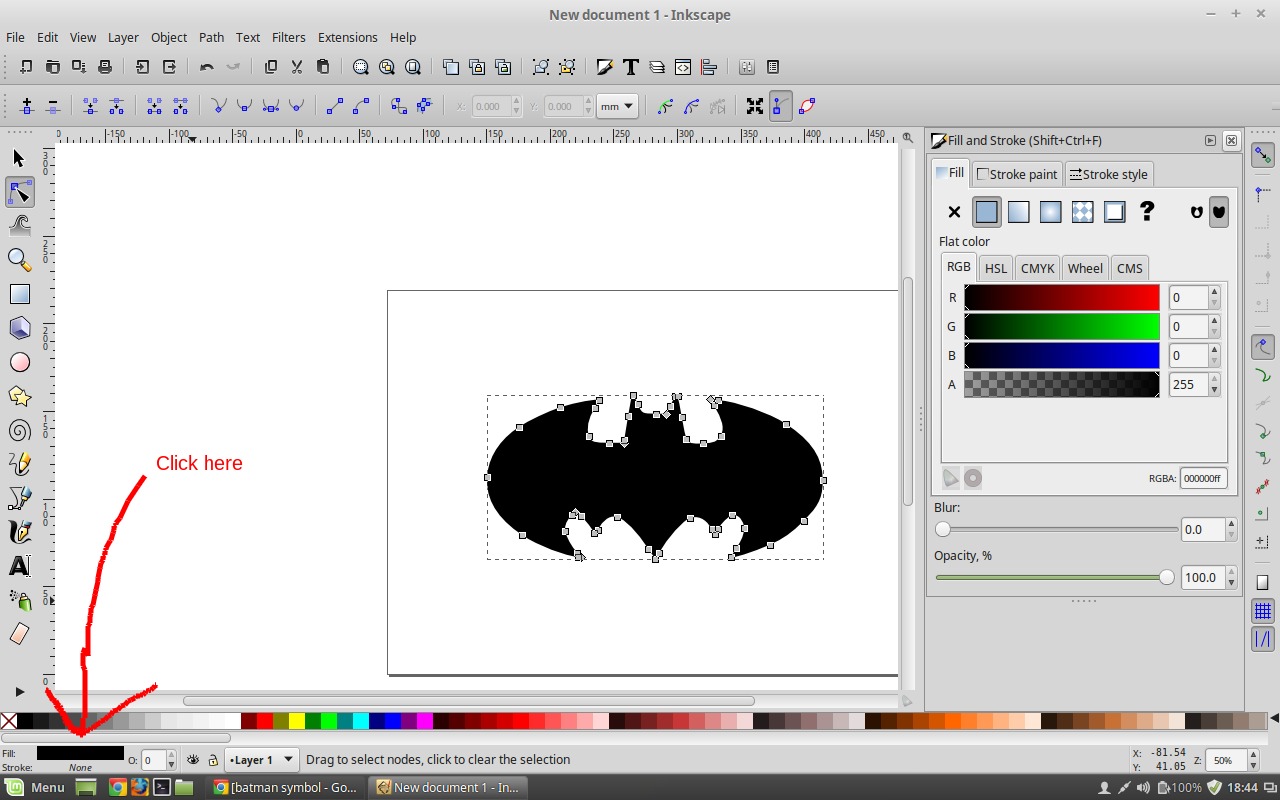Open the mm units dropdown
This screenshot has width=1280, height=800.
click(x=617, y=106)
